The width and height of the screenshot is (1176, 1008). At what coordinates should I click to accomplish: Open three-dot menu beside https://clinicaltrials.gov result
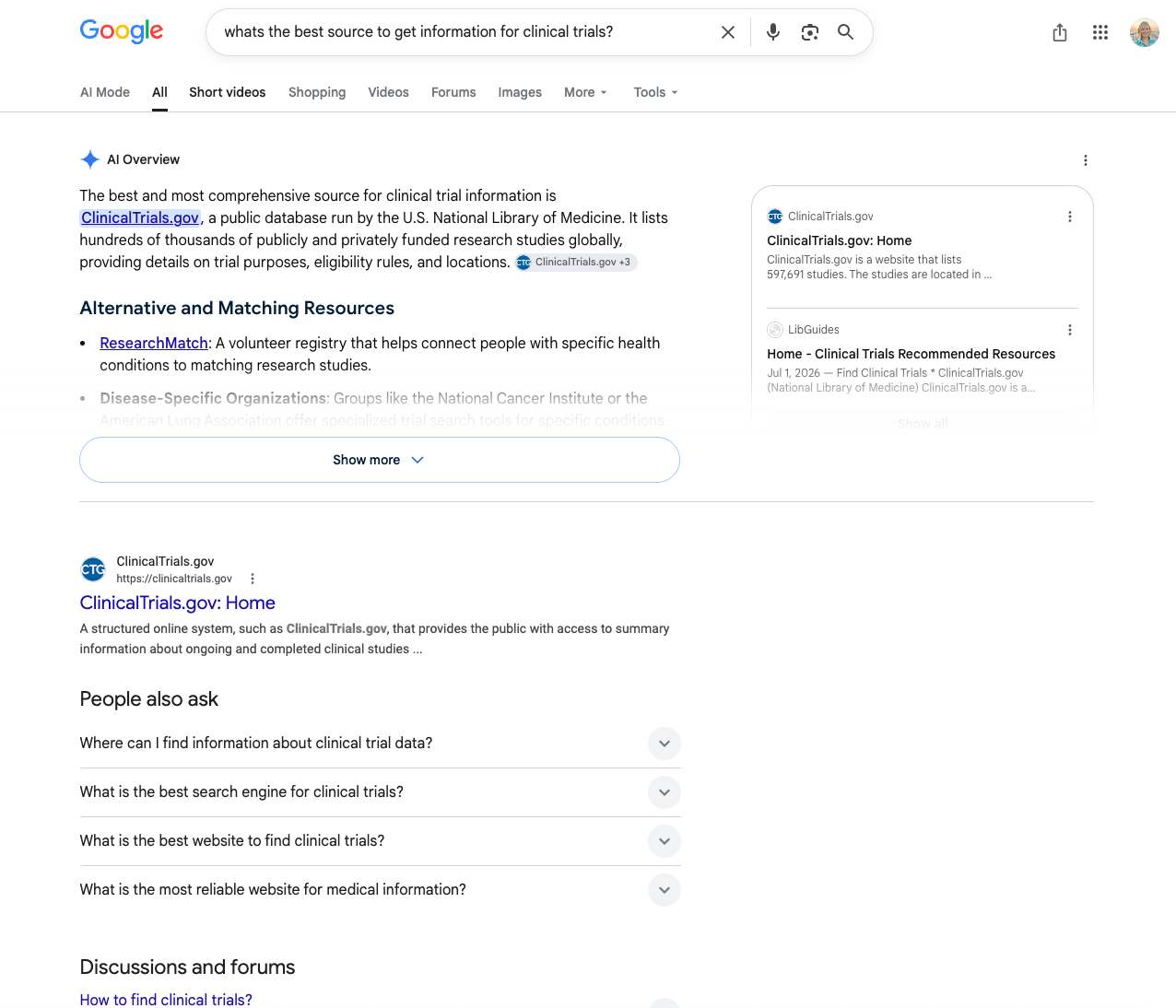point(253,579)
